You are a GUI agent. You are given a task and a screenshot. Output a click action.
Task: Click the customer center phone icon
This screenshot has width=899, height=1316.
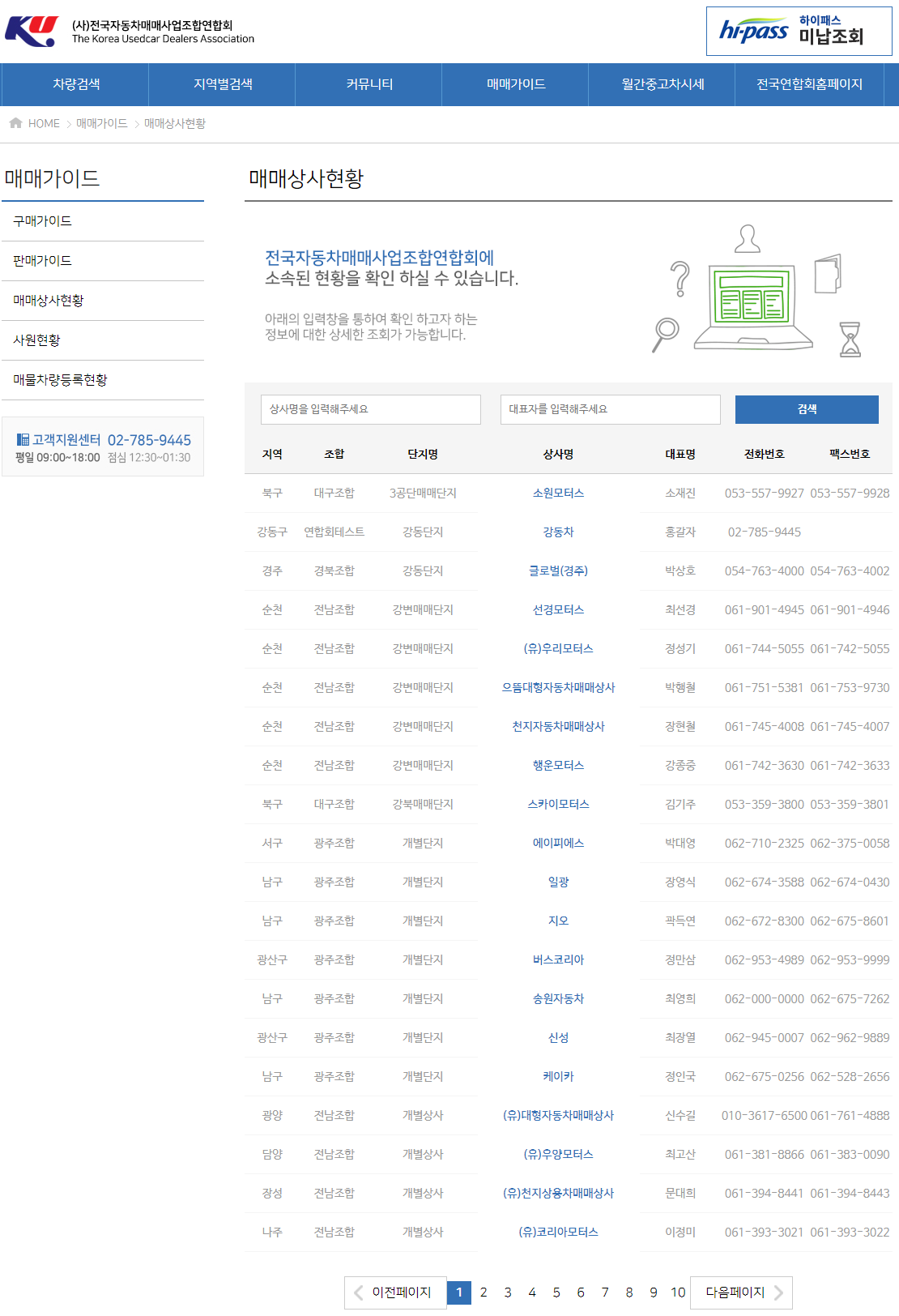pos(23,440)
